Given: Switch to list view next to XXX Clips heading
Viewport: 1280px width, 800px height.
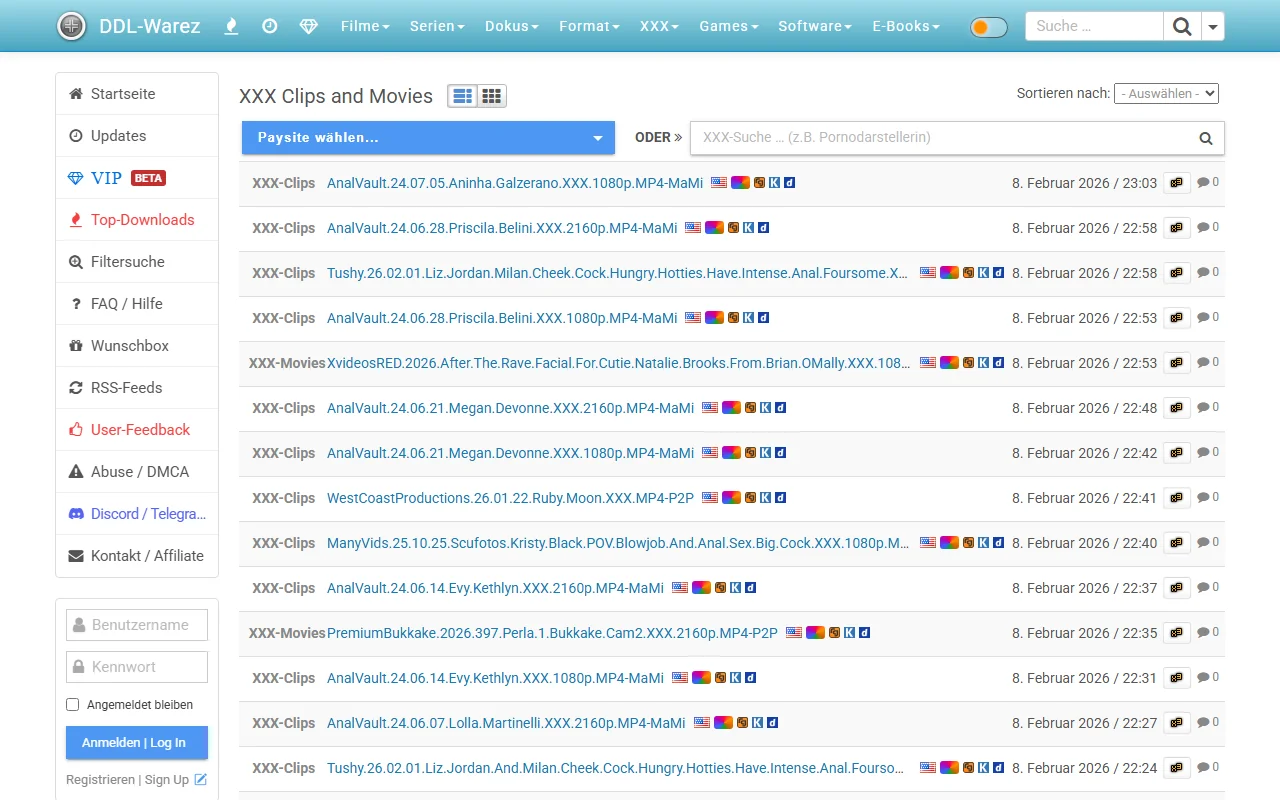Looking at the screenshot, I should 462,95.
